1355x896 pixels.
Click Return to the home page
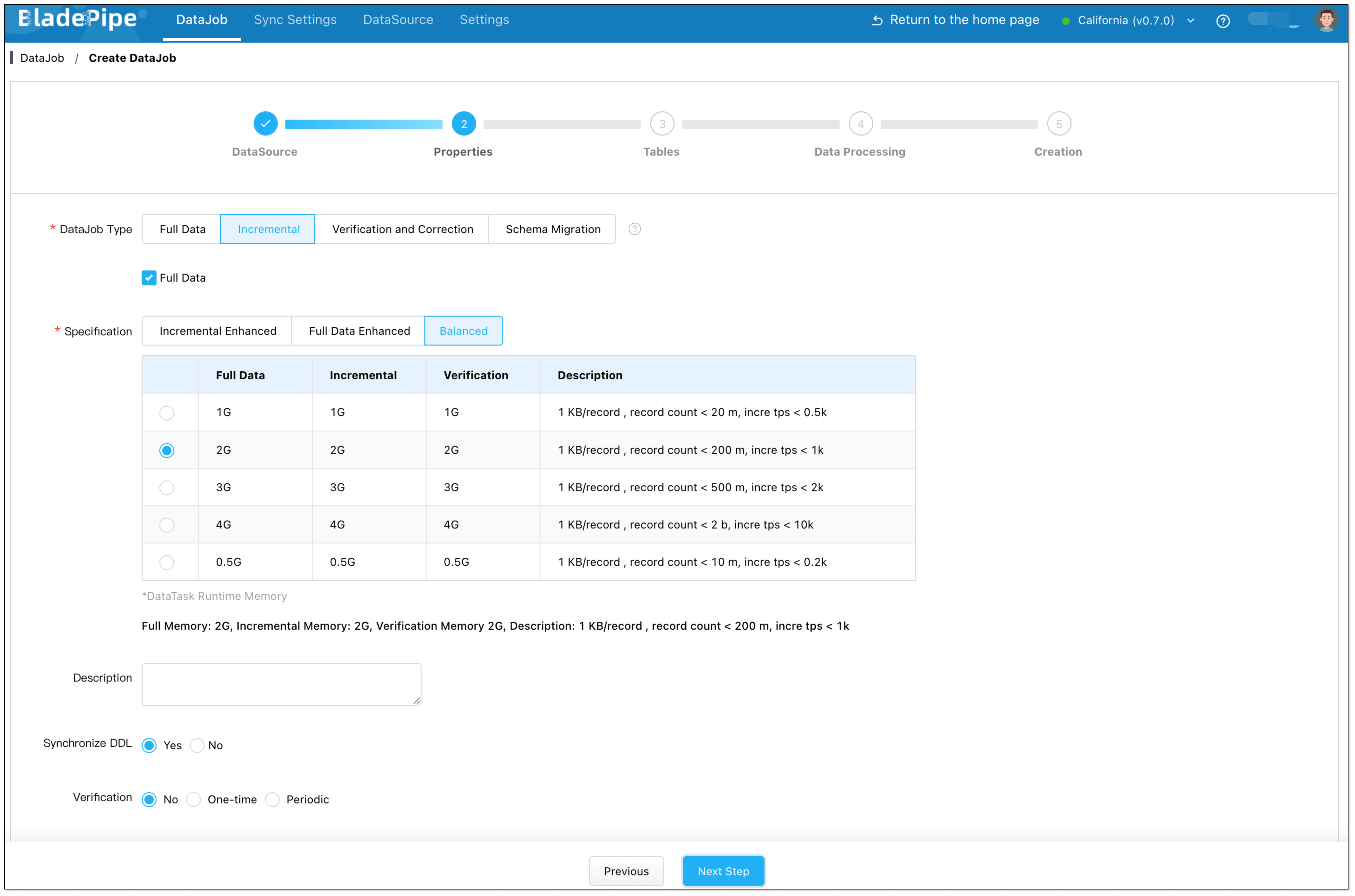[x=955, y=20]
